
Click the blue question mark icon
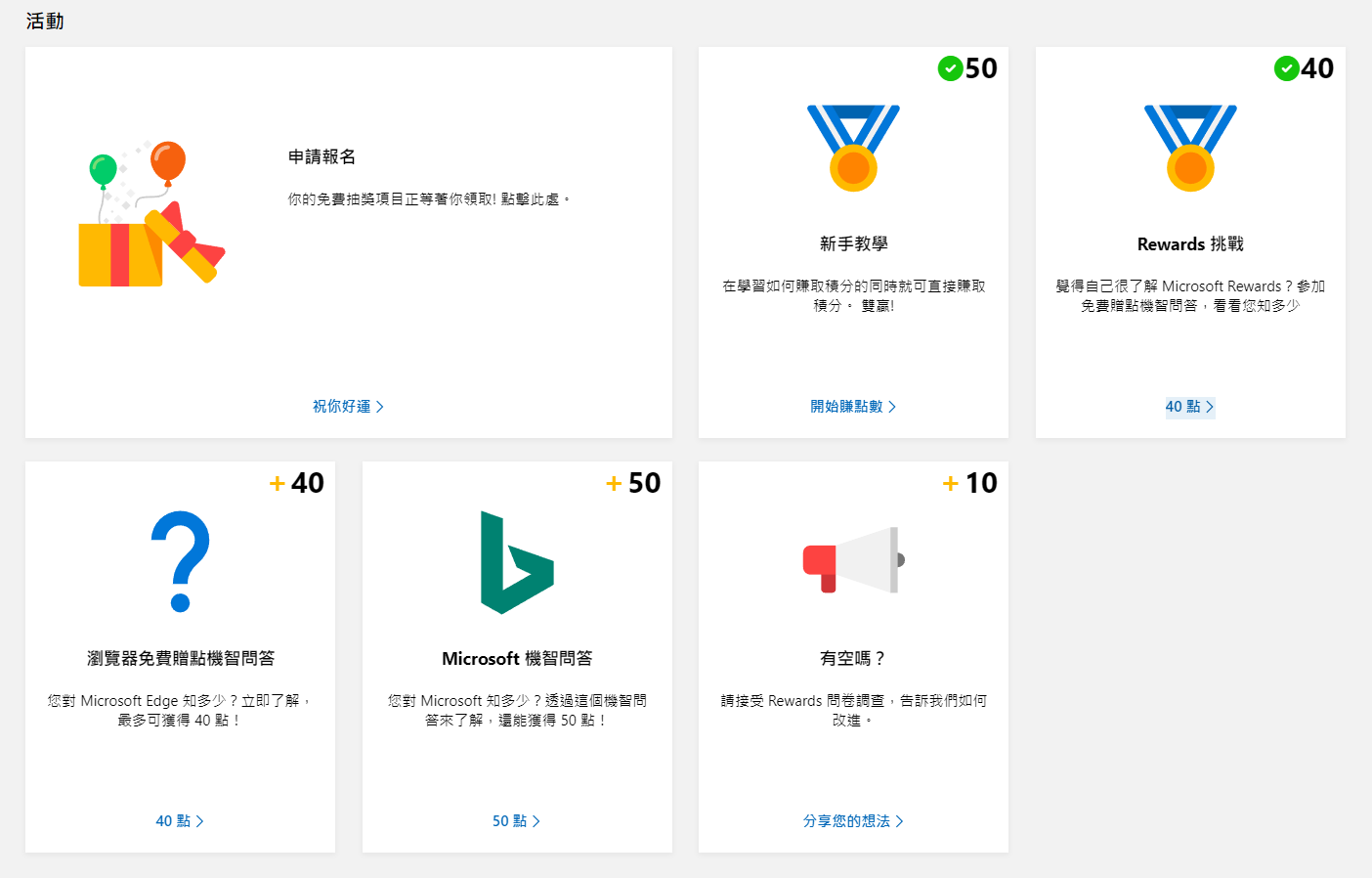coord(181,561)
